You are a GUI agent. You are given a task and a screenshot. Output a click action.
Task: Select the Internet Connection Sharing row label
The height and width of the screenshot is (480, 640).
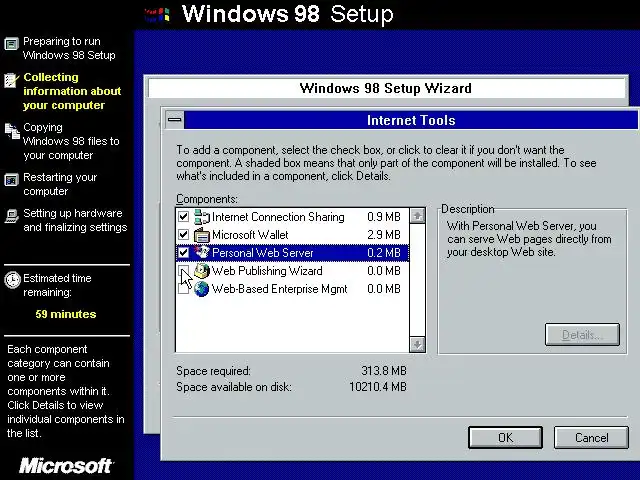[x=278, y=217]
